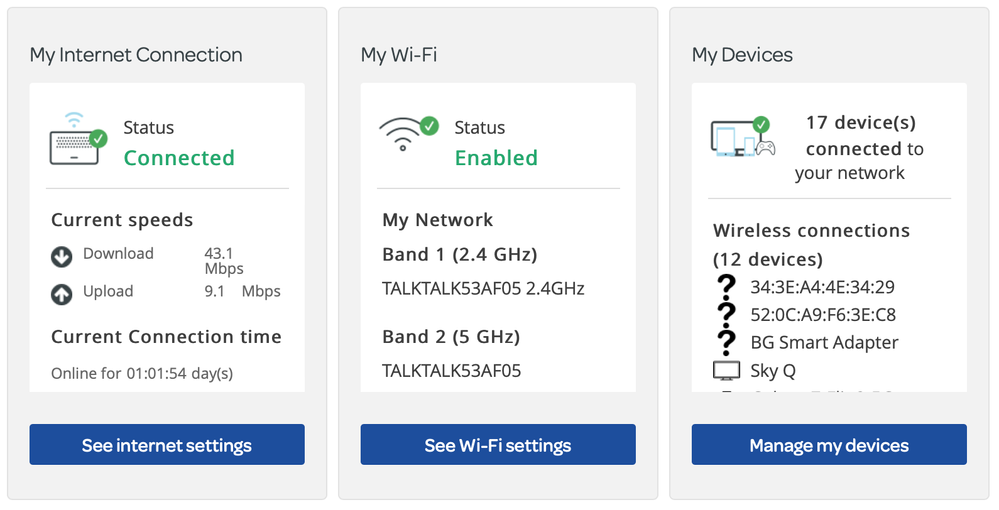Click the router connection status icon
999x510 pixels.
click(78, 140)
